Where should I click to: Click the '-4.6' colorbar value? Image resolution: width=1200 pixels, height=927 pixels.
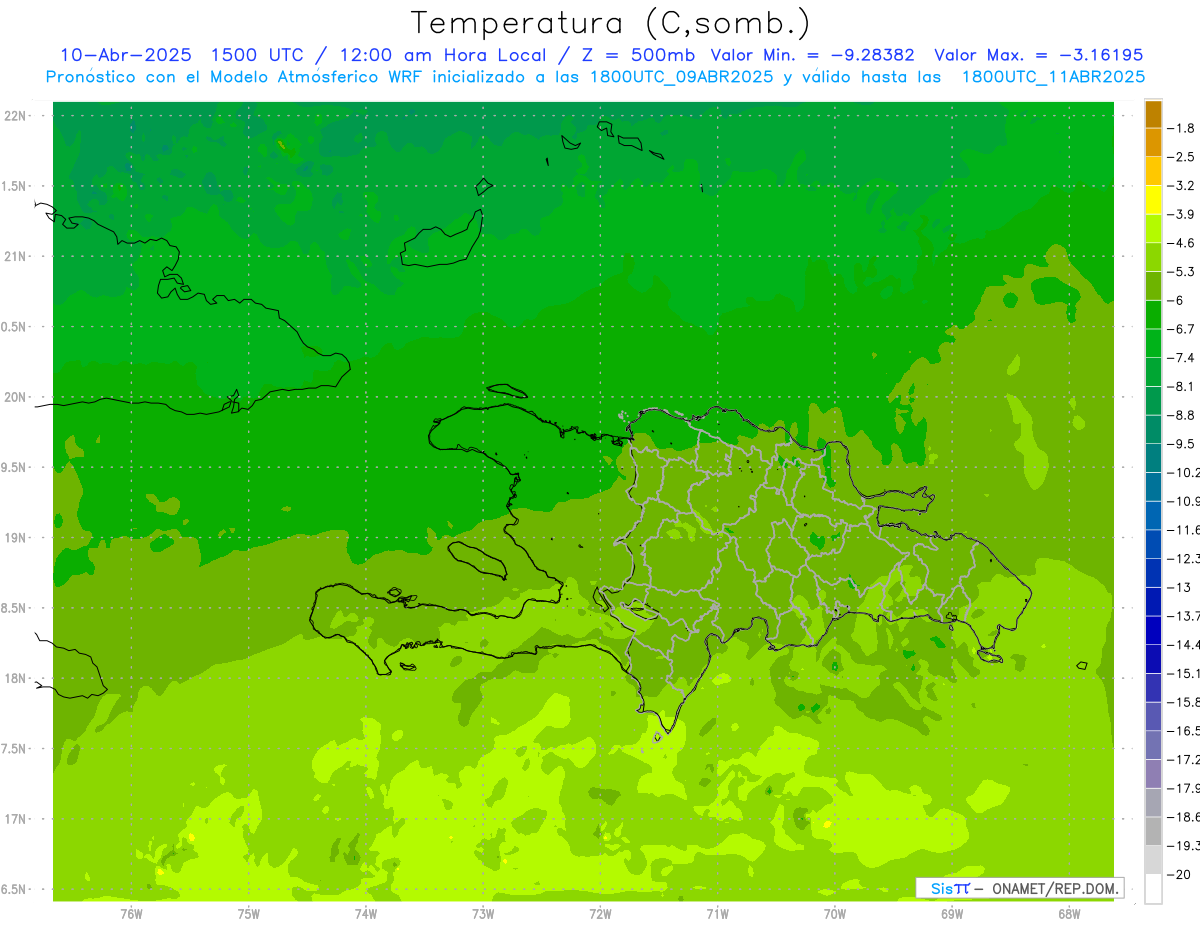pyautogui.click(x=1181, y=243)
